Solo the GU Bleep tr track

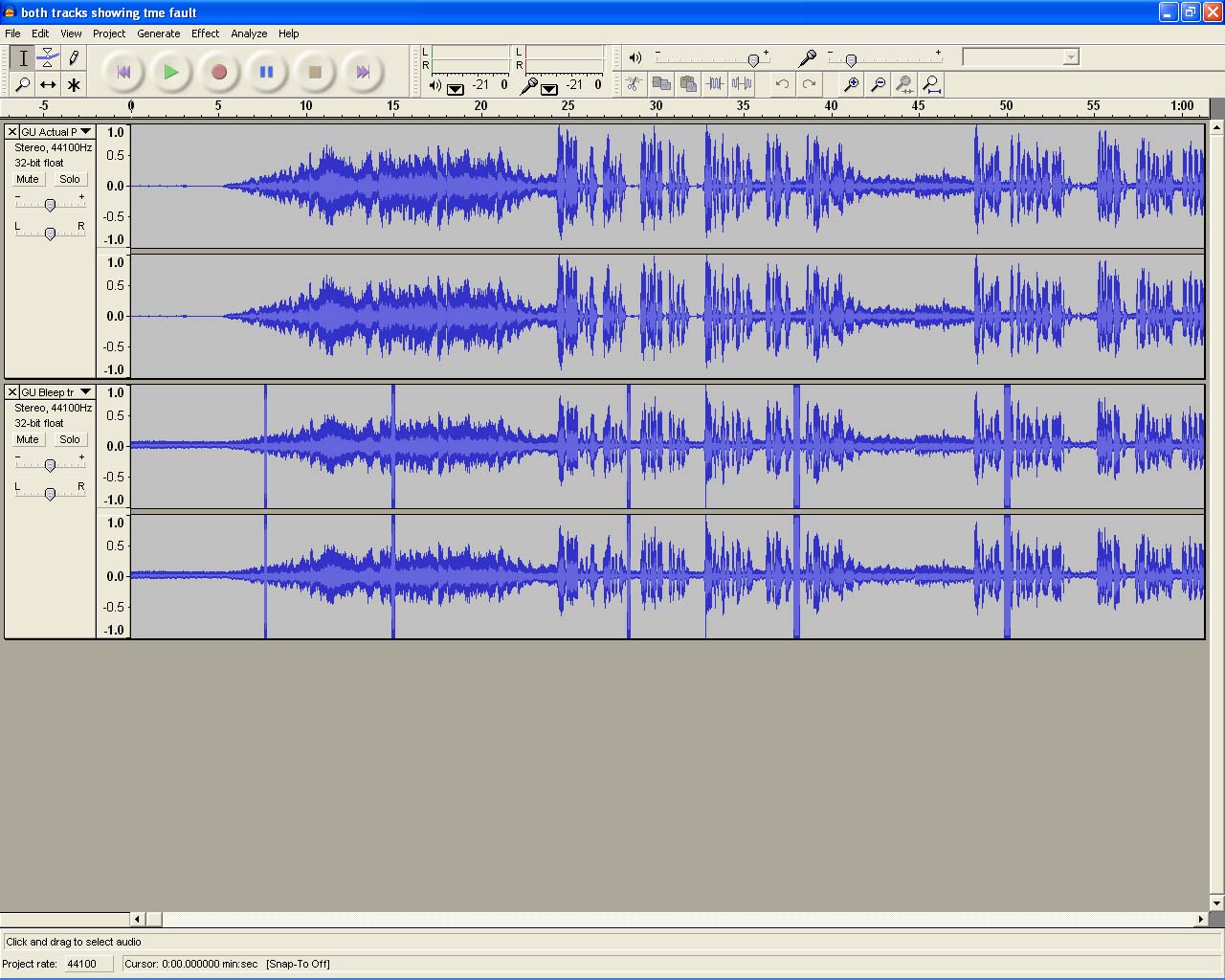(x=70, y=439)
